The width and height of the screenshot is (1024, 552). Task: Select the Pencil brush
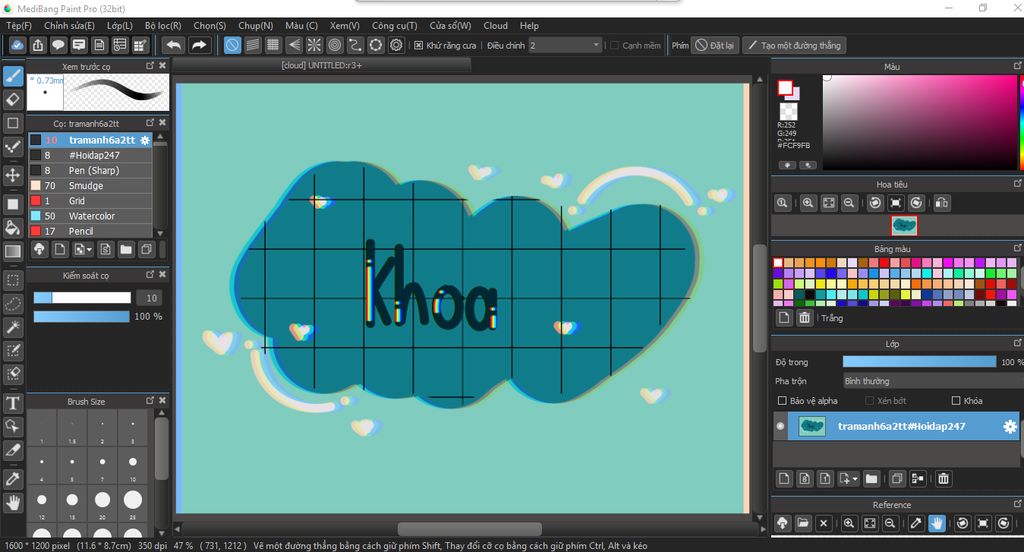click(90, 231)
